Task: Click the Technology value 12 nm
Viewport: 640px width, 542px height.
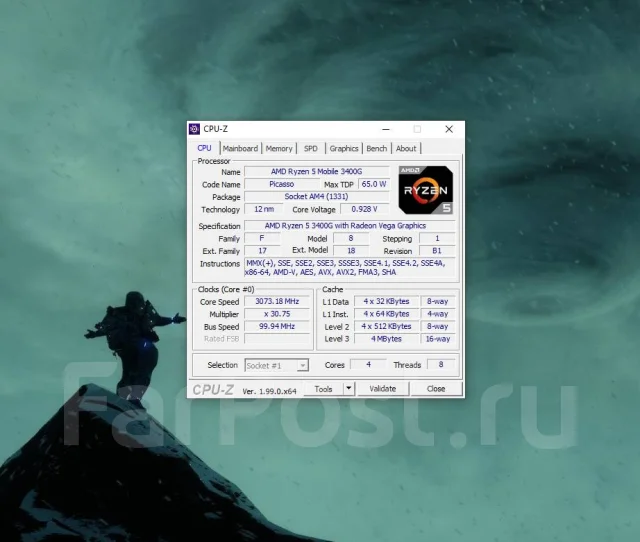Action: pyautogui.click(x=264, y=209)
